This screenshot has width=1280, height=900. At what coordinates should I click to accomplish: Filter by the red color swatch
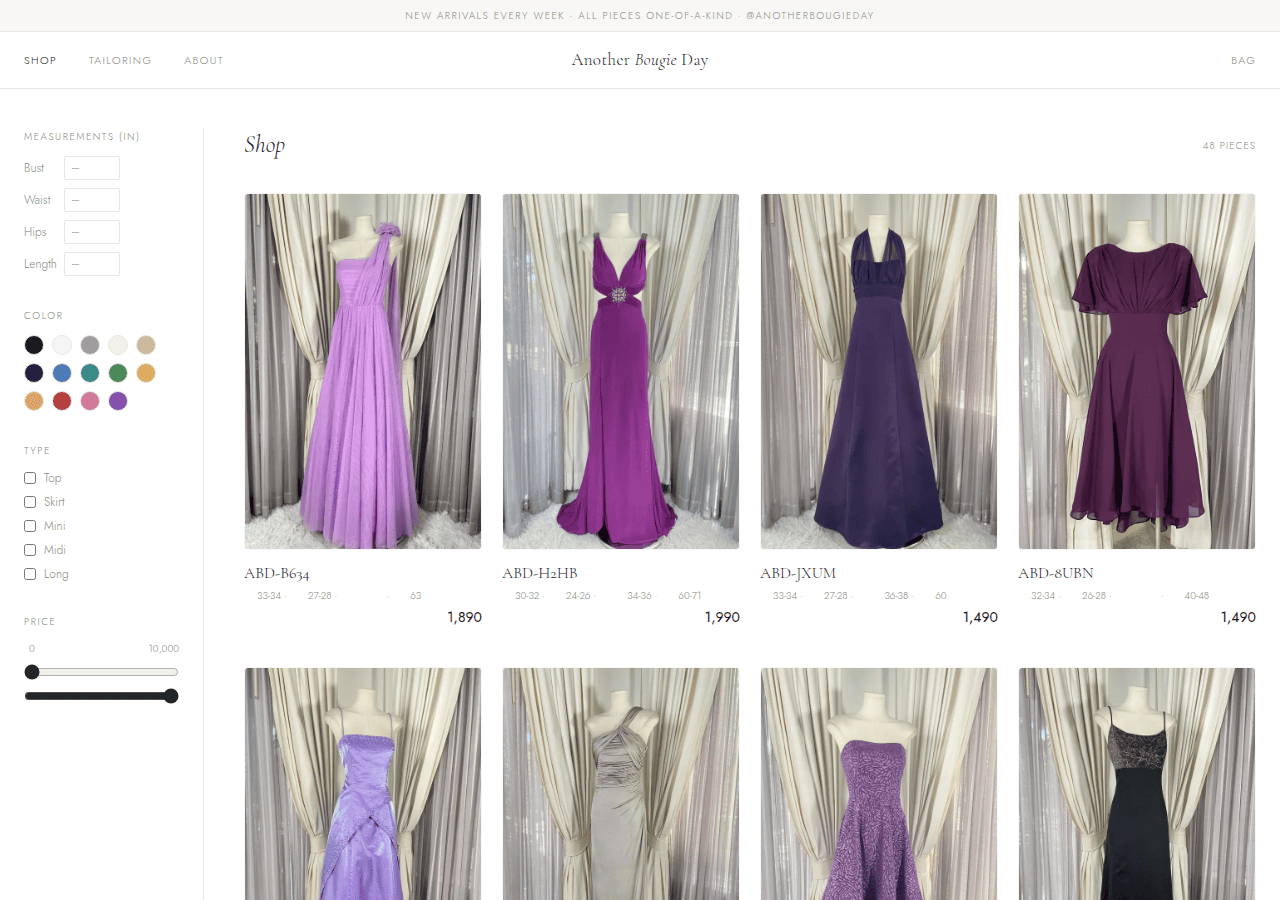tap(62, 401)
